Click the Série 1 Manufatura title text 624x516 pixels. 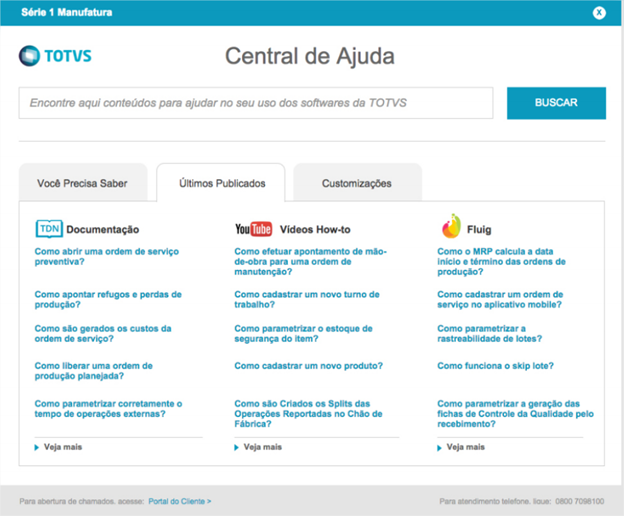[67, 12]
